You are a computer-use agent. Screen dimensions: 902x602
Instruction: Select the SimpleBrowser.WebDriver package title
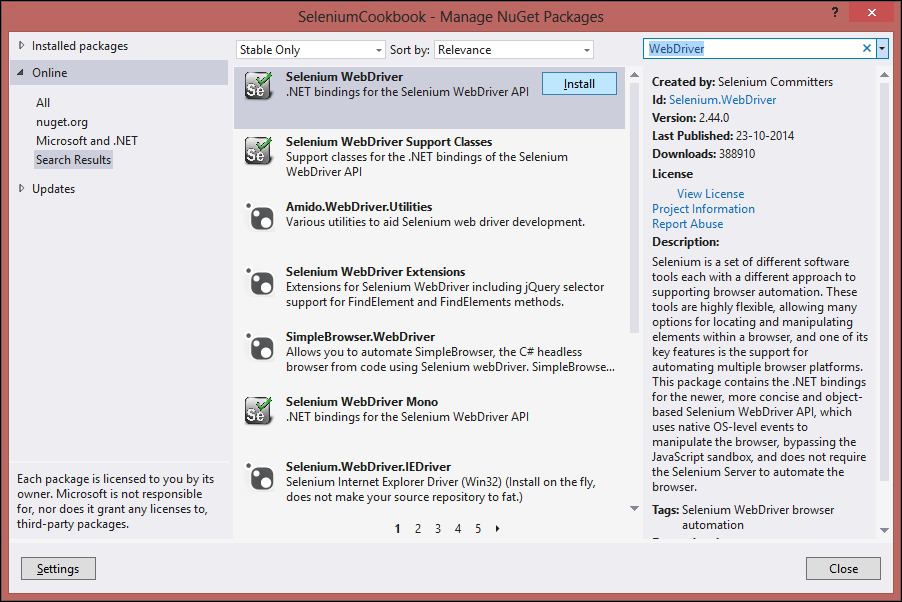point(361,337)
